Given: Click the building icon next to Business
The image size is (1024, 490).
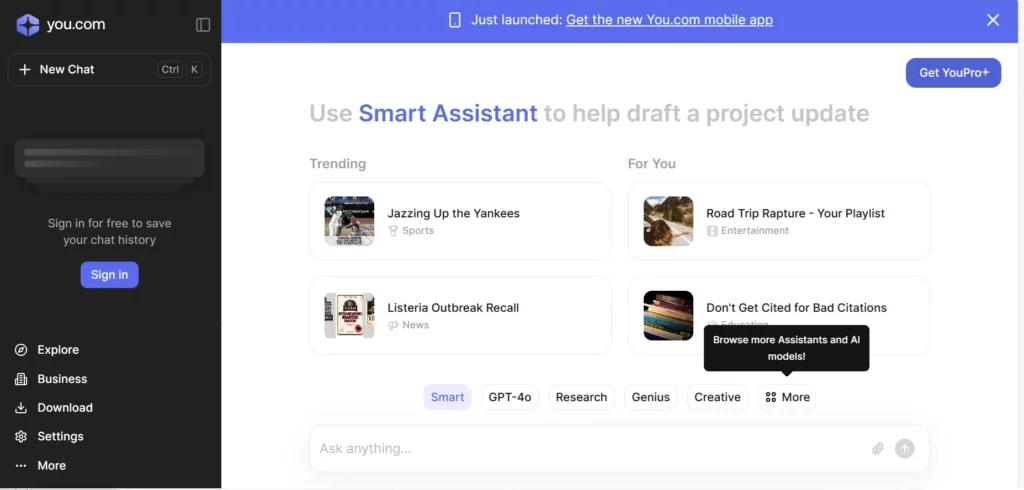Looking at the screenshot, I should tap(21, 379).
